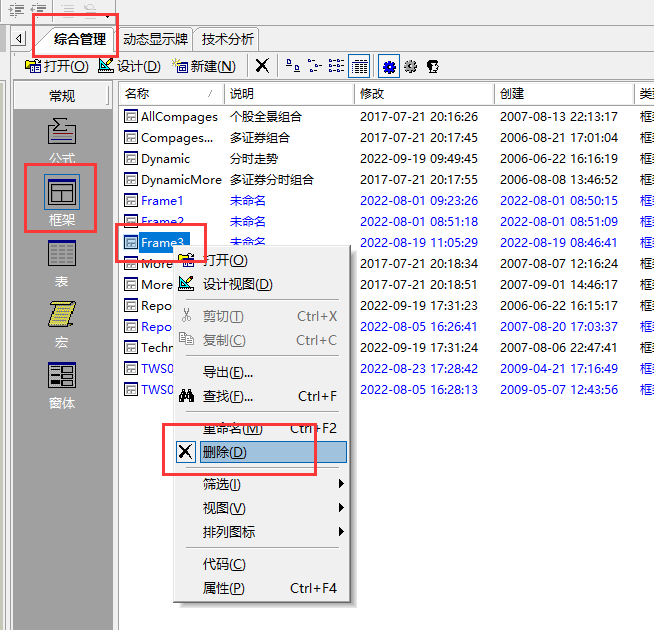Image resolution: width=654 pixels, height=630 pixels.
Task: Toggle the gray gear filter icon
Action: [410, 66]
